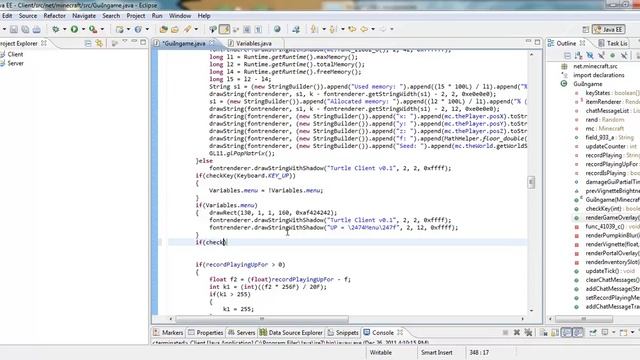Image resolution: width=640 pixels, height=360 pixels.
Task: Click the Open Task folder icon
Action: click(175, 29)
